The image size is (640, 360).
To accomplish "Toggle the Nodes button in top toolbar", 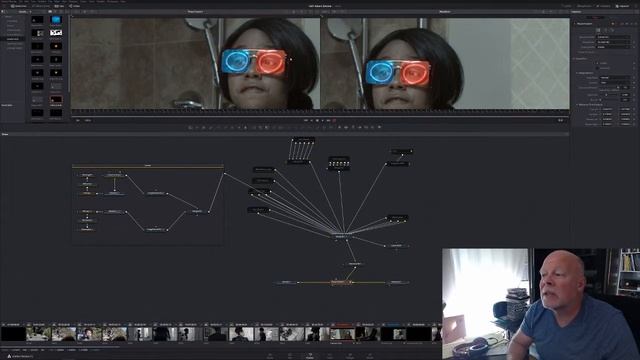I will [x=75, y=6].
